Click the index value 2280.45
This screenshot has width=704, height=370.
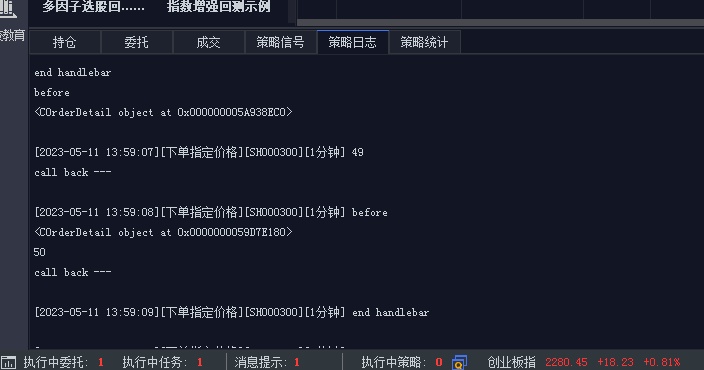pyautogui.click(x=566, y=362)
